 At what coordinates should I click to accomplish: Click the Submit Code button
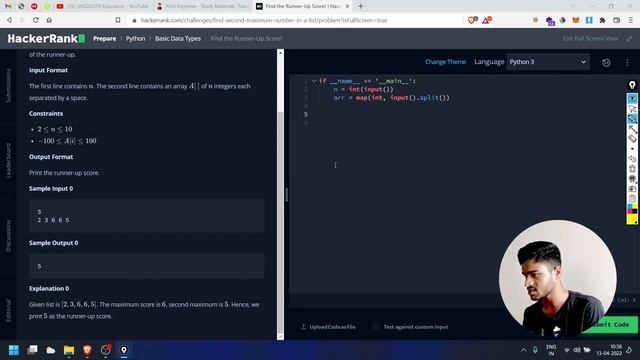click(611, 324)
